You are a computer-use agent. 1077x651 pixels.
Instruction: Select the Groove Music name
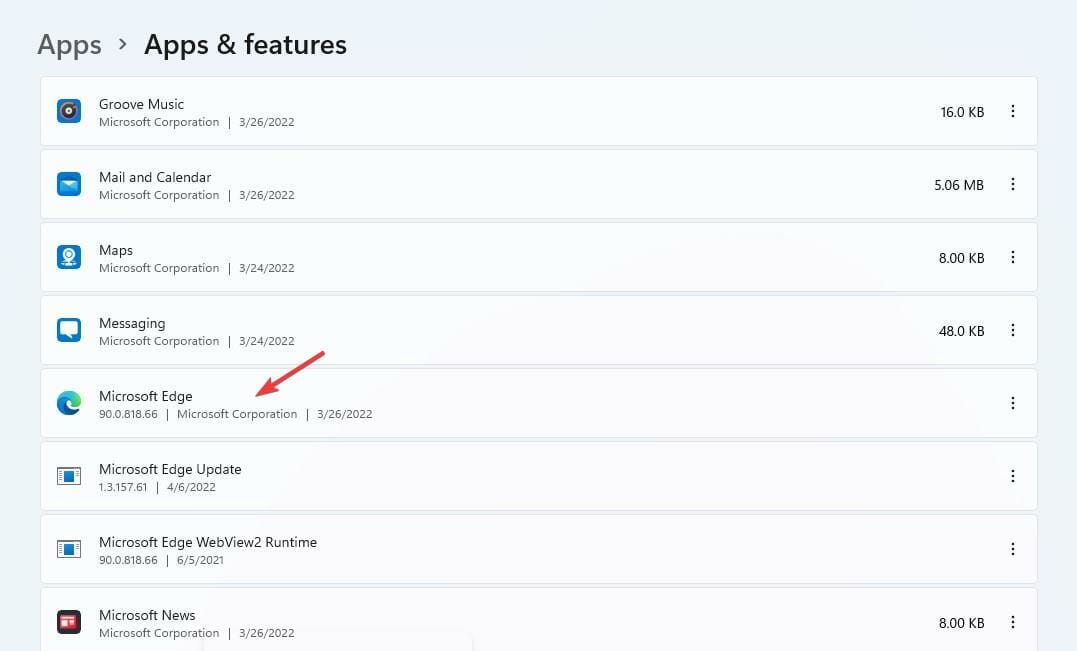pos(141,104)
